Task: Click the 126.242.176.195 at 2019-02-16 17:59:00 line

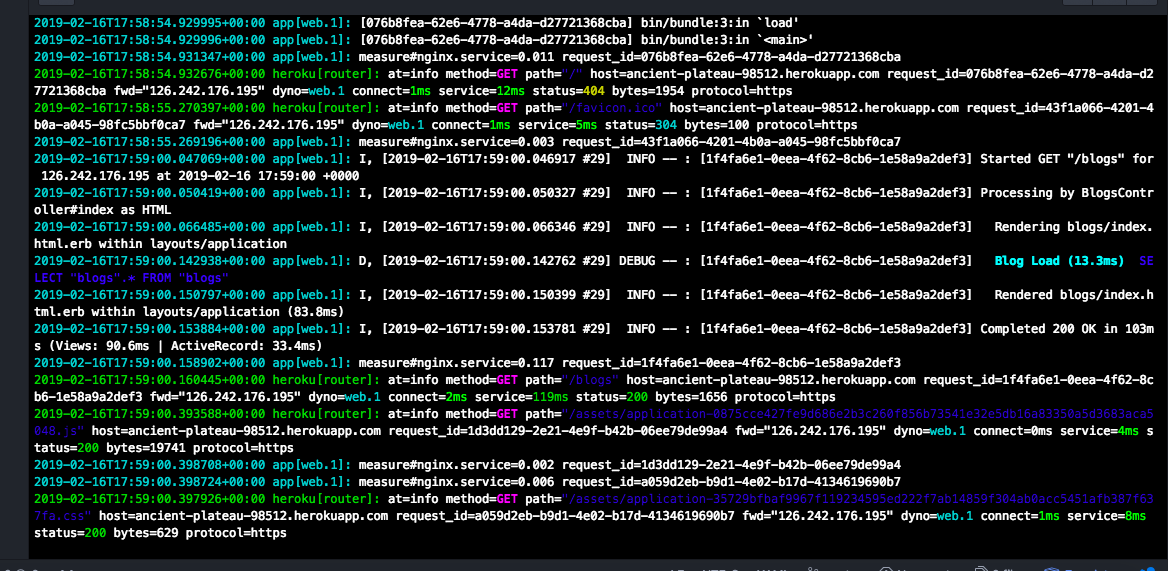Action: [200, 176]
